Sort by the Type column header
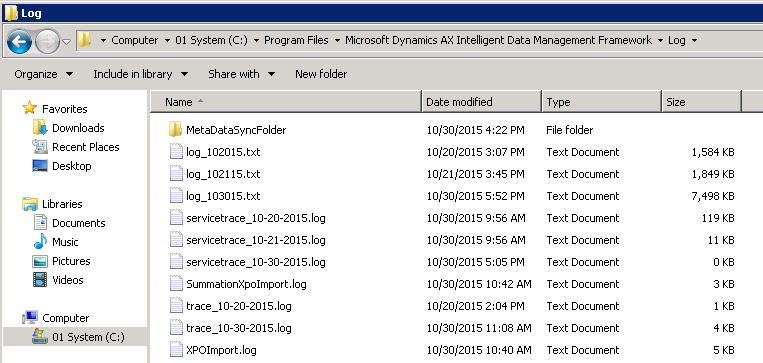Viewport: 763px width, 363px height. tap(601, 102)
